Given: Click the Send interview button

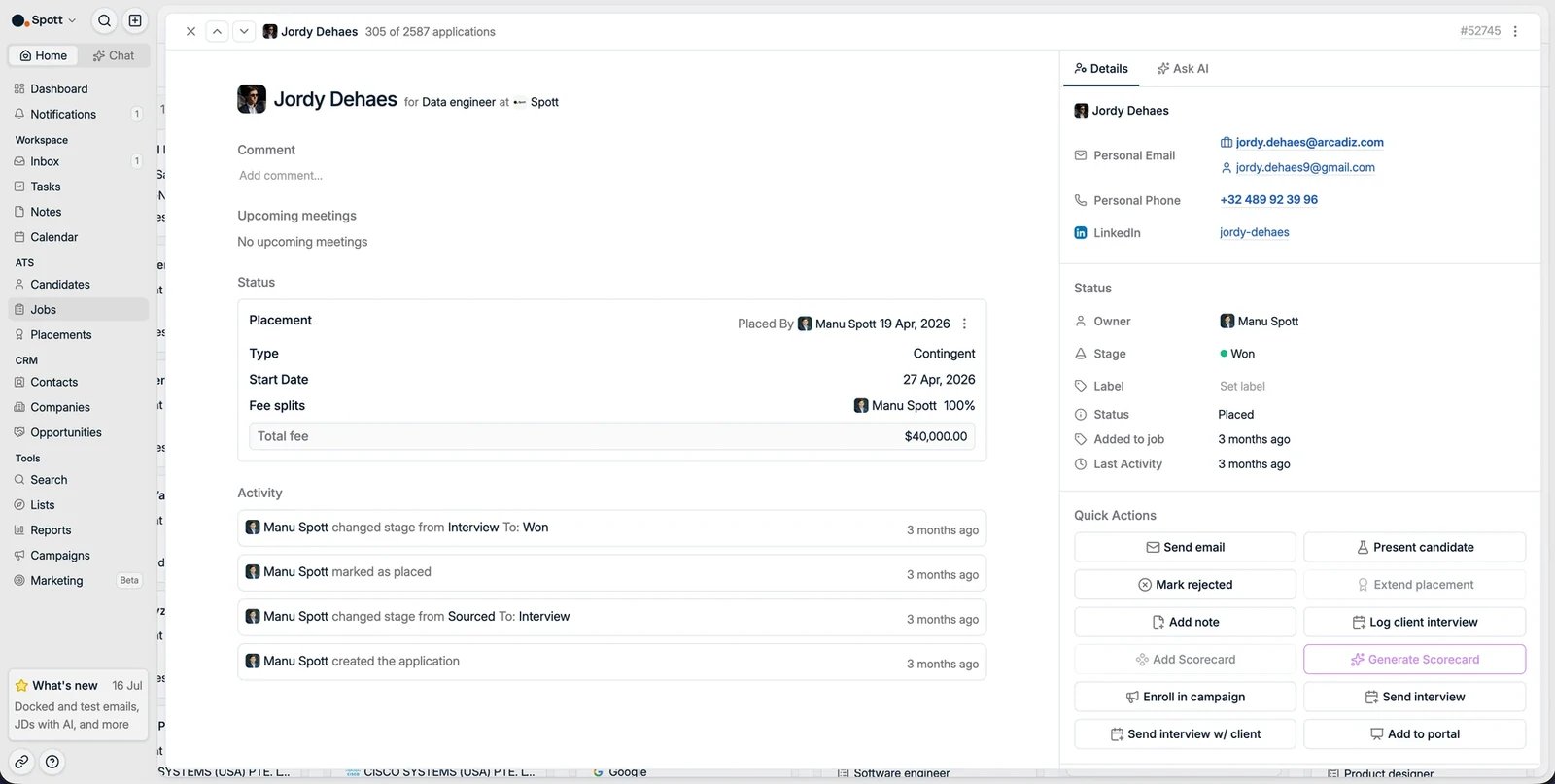Looking at the screenshot, I should pyautogui.click(x=1414, y=698).
